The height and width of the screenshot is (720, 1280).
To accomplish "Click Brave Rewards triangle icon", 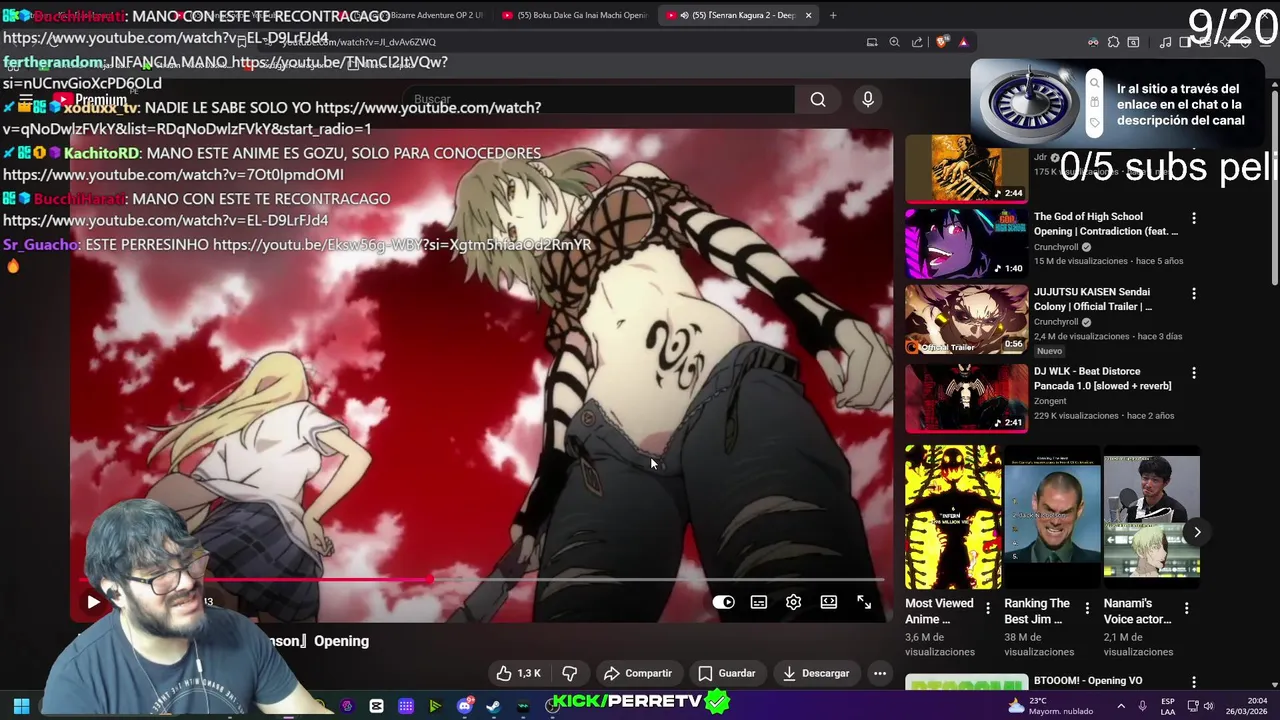I will pos(963,42).
